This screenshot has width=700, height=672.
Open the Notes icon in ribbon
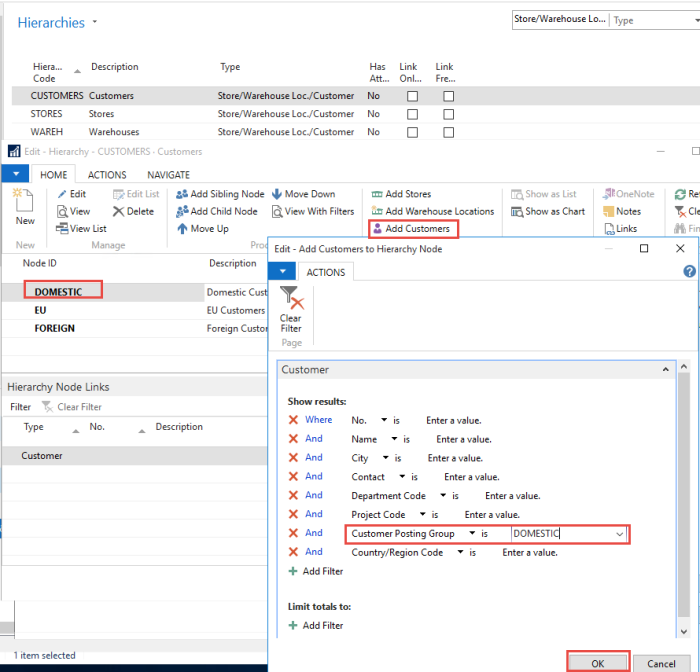[x=606, y=211]
